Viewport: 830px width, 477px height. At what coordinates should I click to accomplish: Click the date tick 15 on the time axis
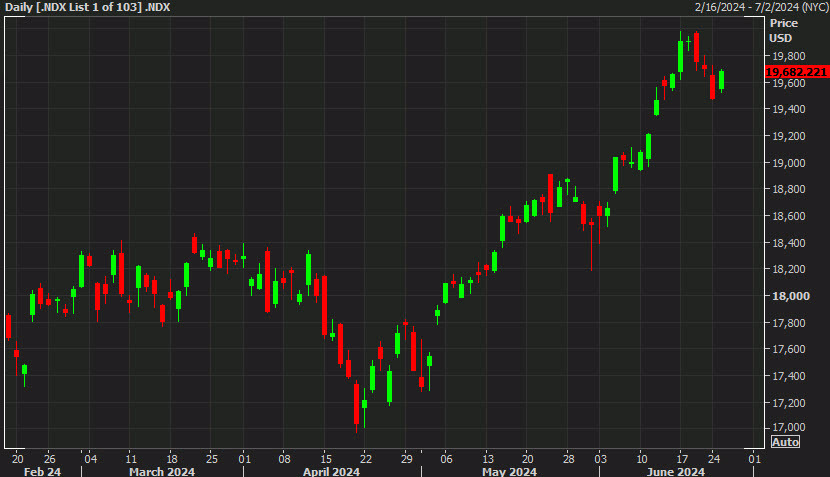pos(326,458)
